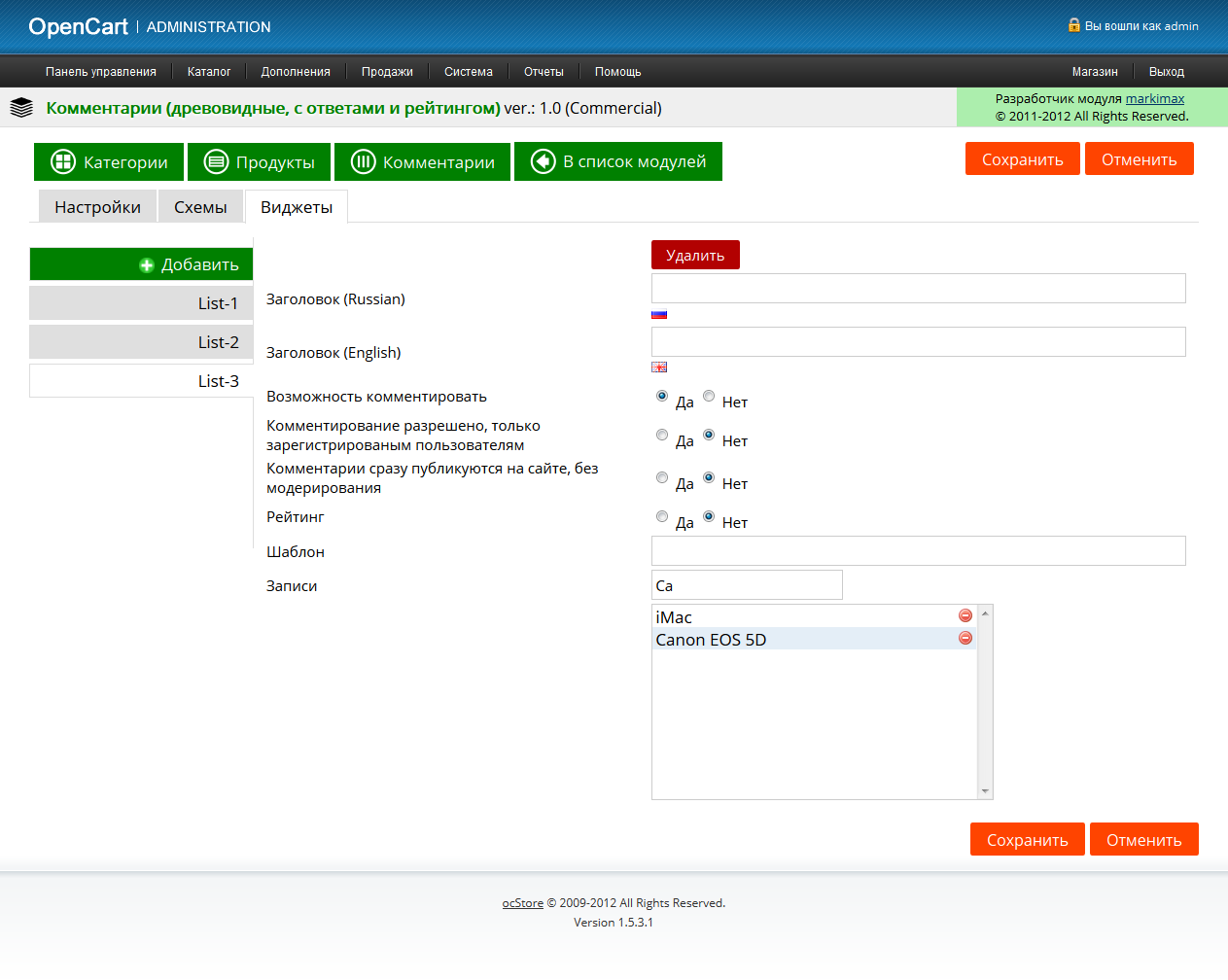Open the Отчеты menu

(x=544, y=72)
